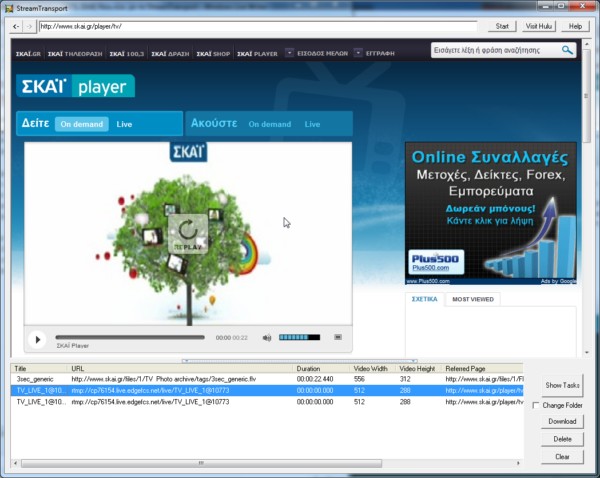
Task: Click the search magnifier icon
Action: tap(567, 50)
